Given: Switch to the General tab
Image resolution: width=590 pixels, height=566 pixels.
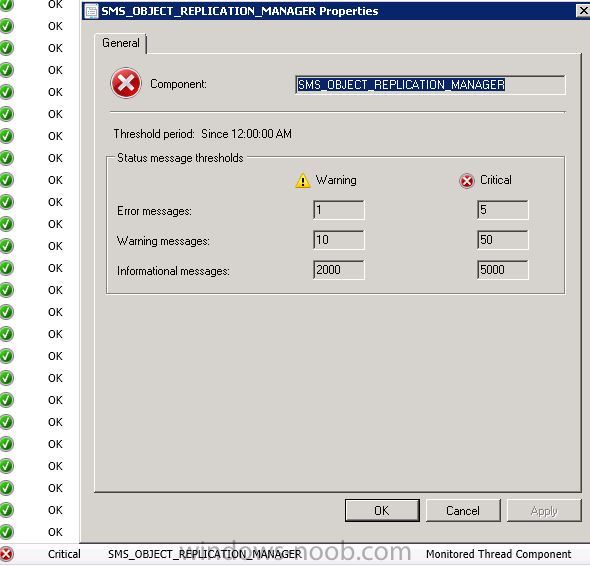Looking at the screenshot, I should click(120, 43).
